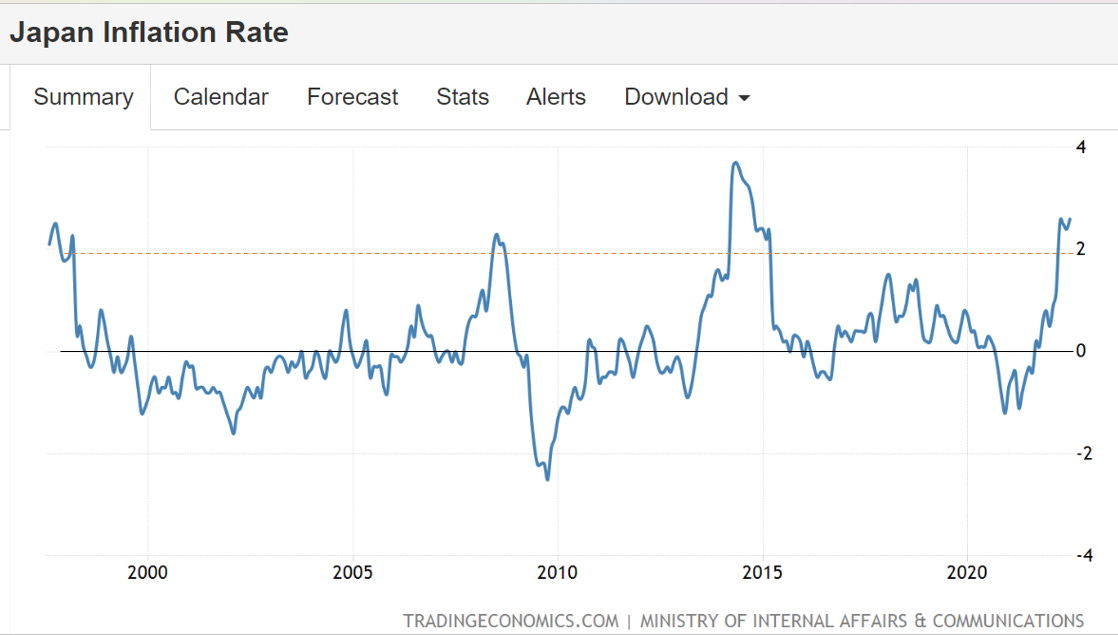This screenshot has width=1118, height=635.
Task: Click the Japan Inflation Rate heading
Action: point(149,32)
